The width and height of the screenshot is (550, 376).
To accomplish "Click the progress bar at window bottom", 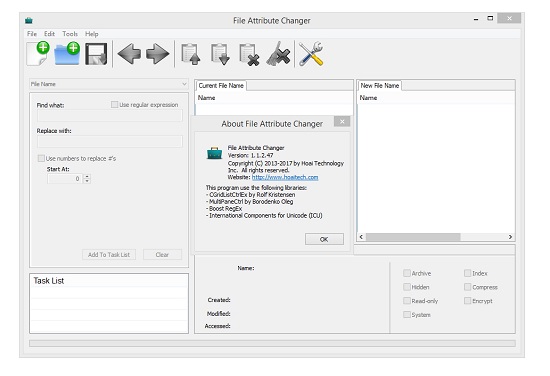I will point(272,343).
